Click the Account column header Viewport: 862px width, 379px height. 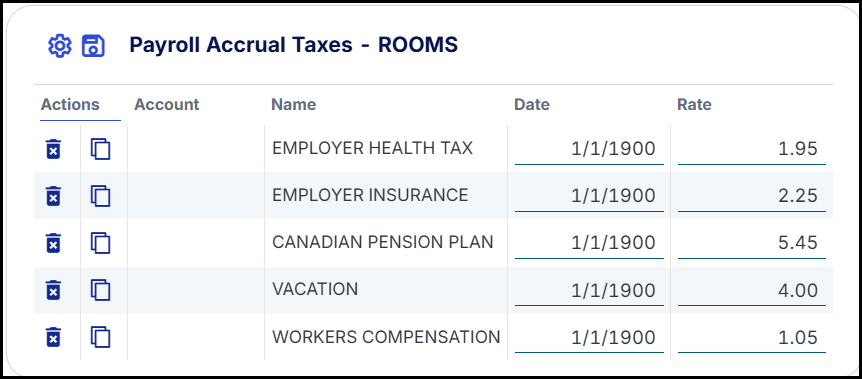tap(167, 105)
